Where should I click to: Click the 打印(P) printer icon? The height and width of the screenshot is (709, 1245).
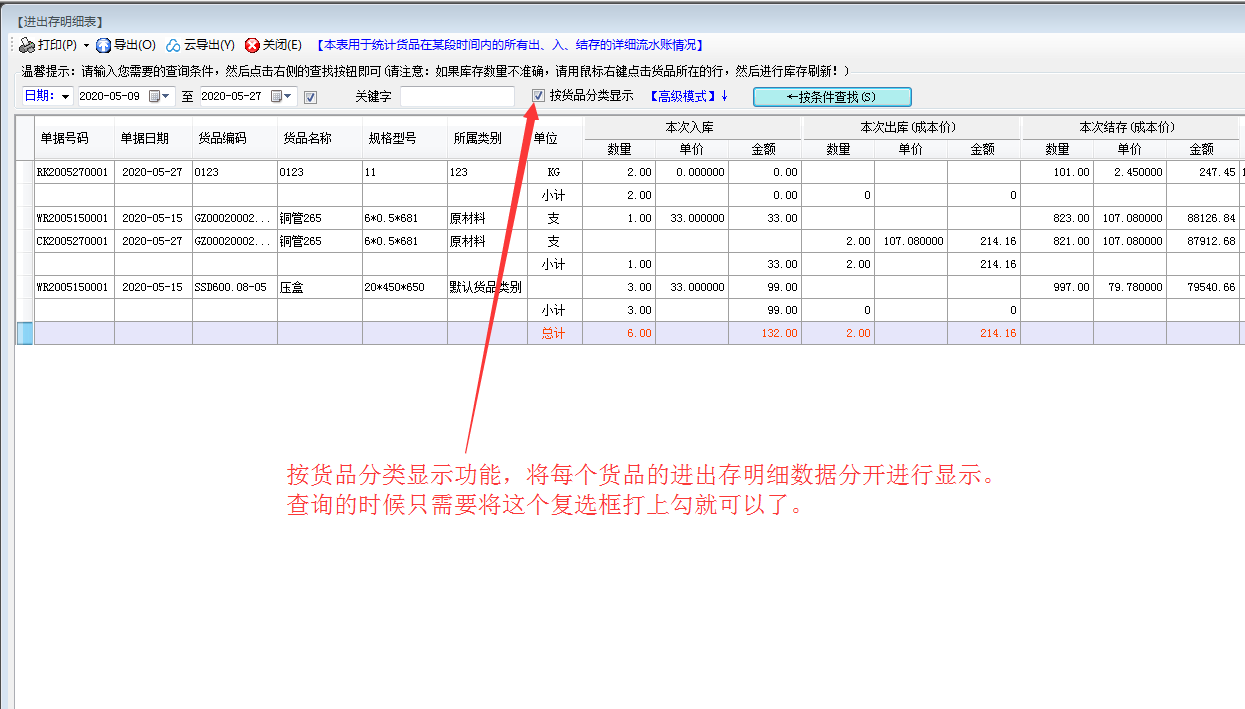[27, 45]
